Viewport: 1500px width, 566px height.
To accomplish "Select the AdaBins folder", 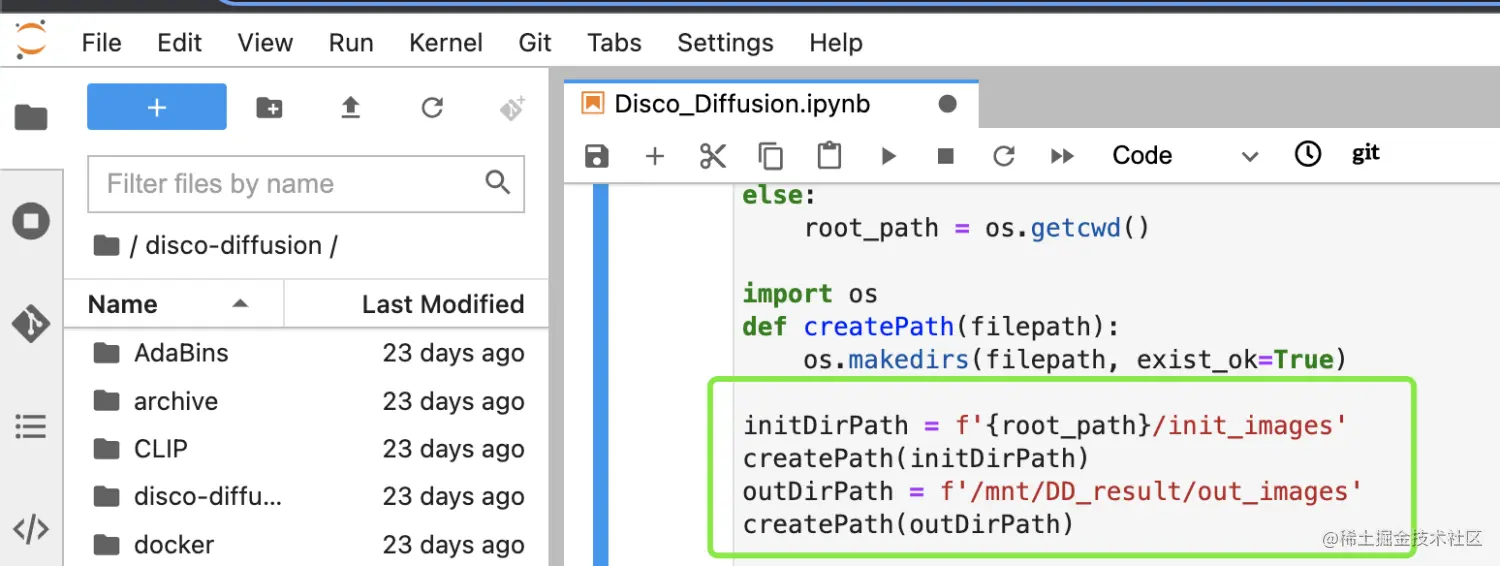I will (306, 353).
